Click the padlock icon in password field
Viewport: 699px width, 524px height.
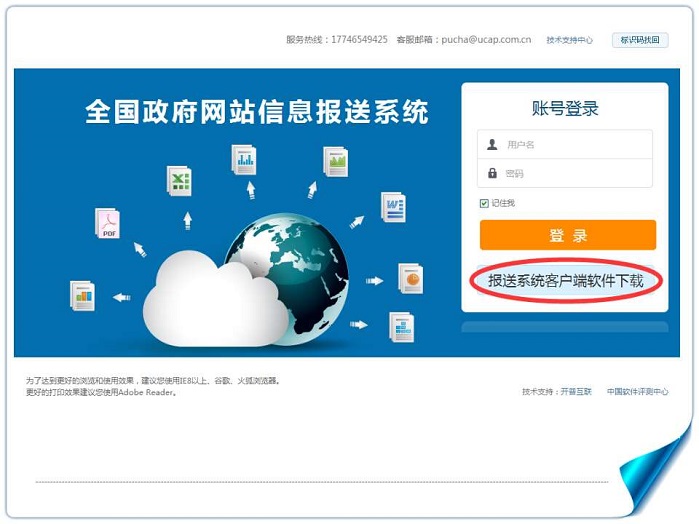click(492, 173)
